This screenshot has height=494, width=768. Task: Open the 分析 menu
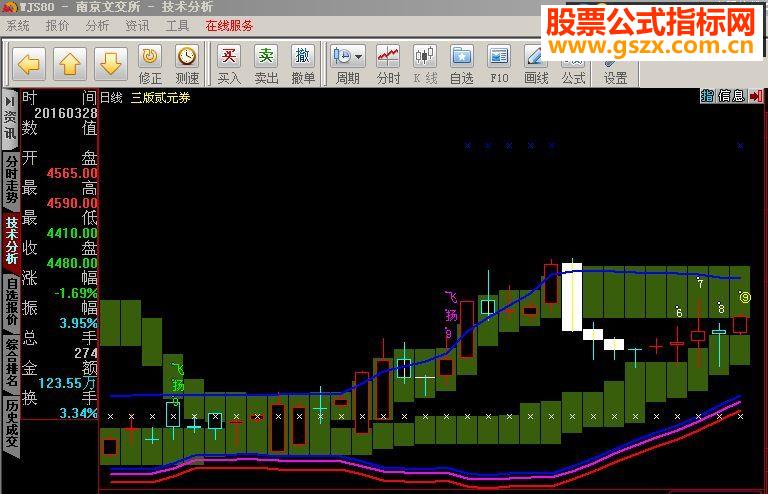pyautogui.click(x=97, y=25)
